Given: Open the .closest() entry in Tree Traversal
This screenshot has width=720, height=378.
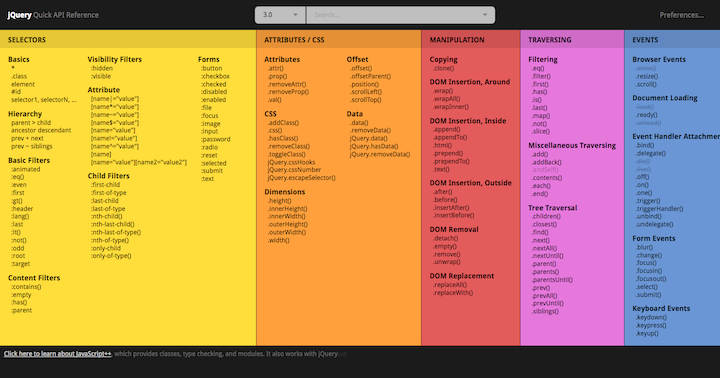Looking at the screenshot, I should click(x=544, y=224).
